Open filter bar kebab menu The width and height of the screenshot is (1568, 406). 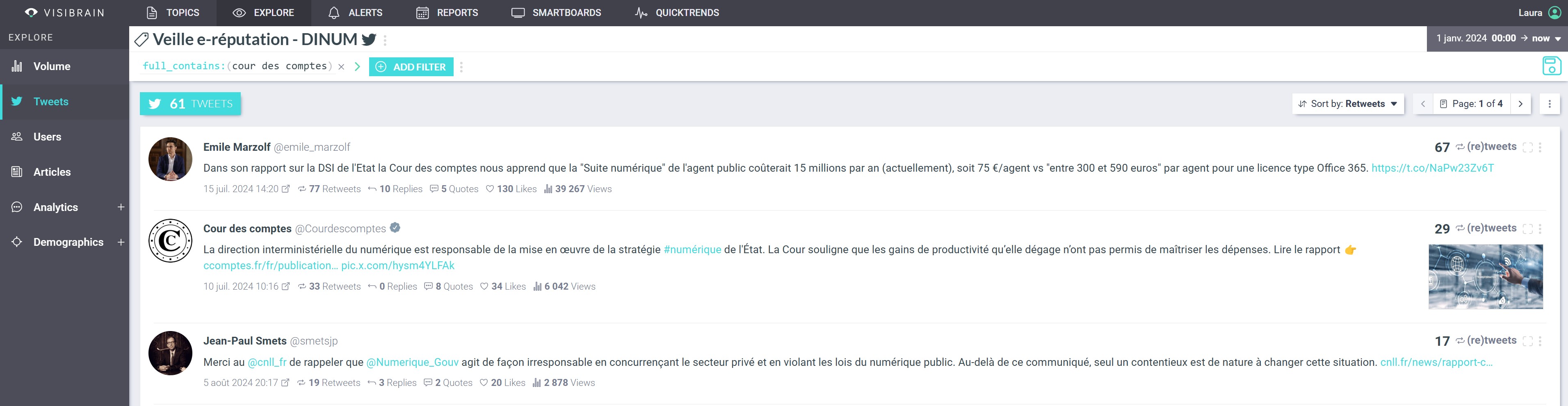pyautogui.click(x=461, y=67)
